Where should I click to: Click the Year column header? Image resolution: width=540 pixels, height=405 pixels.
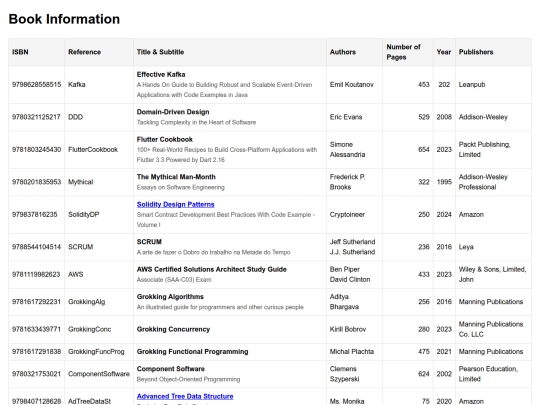[444, 52]
